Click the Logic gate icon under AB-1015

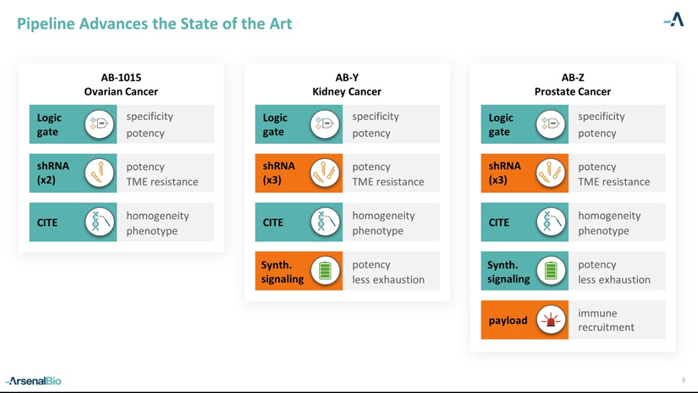point(99,124)
